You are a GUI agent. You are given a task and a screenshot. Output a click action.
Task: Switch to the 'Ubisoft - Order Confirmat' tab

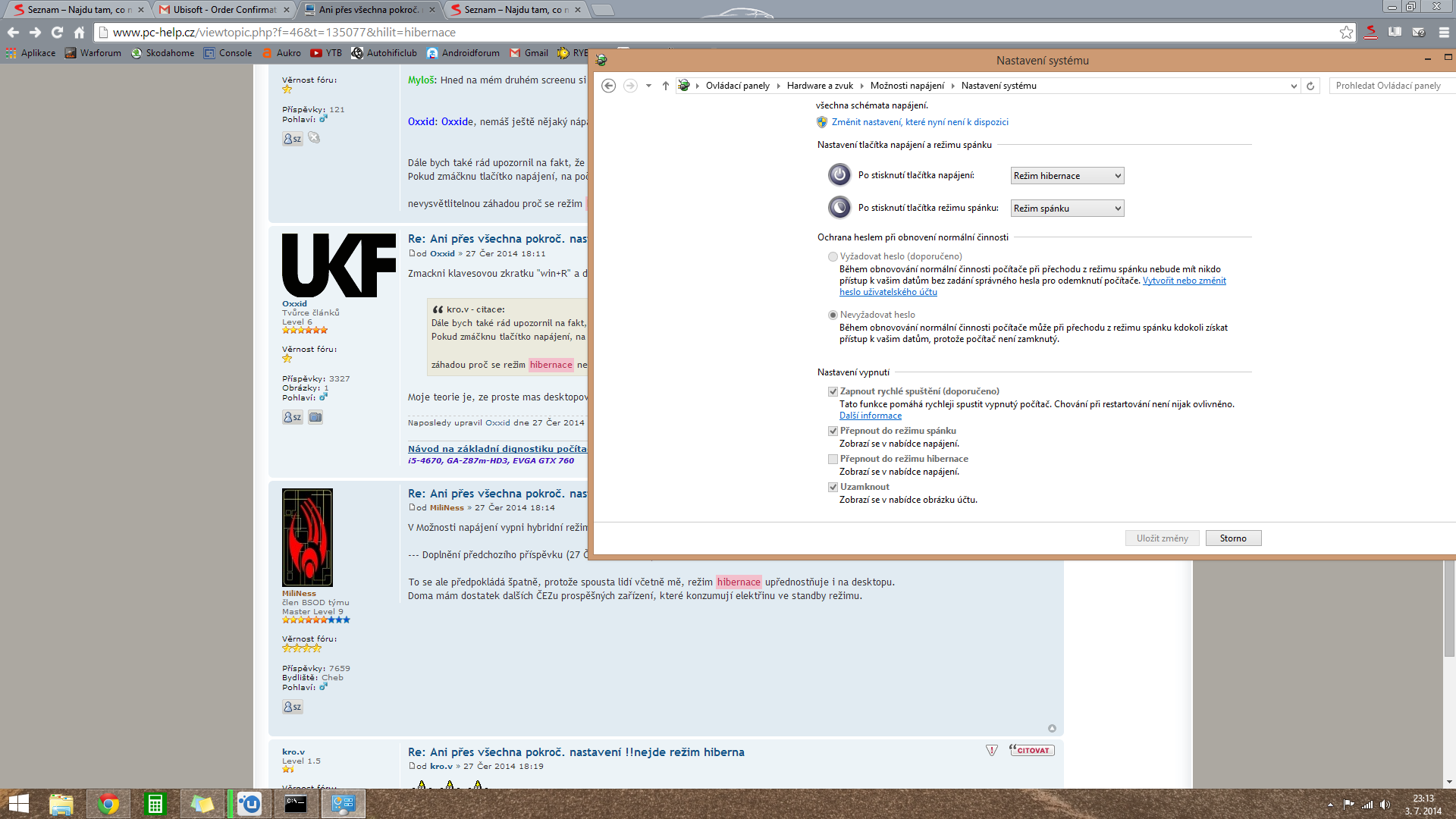[x=224, y=10]
